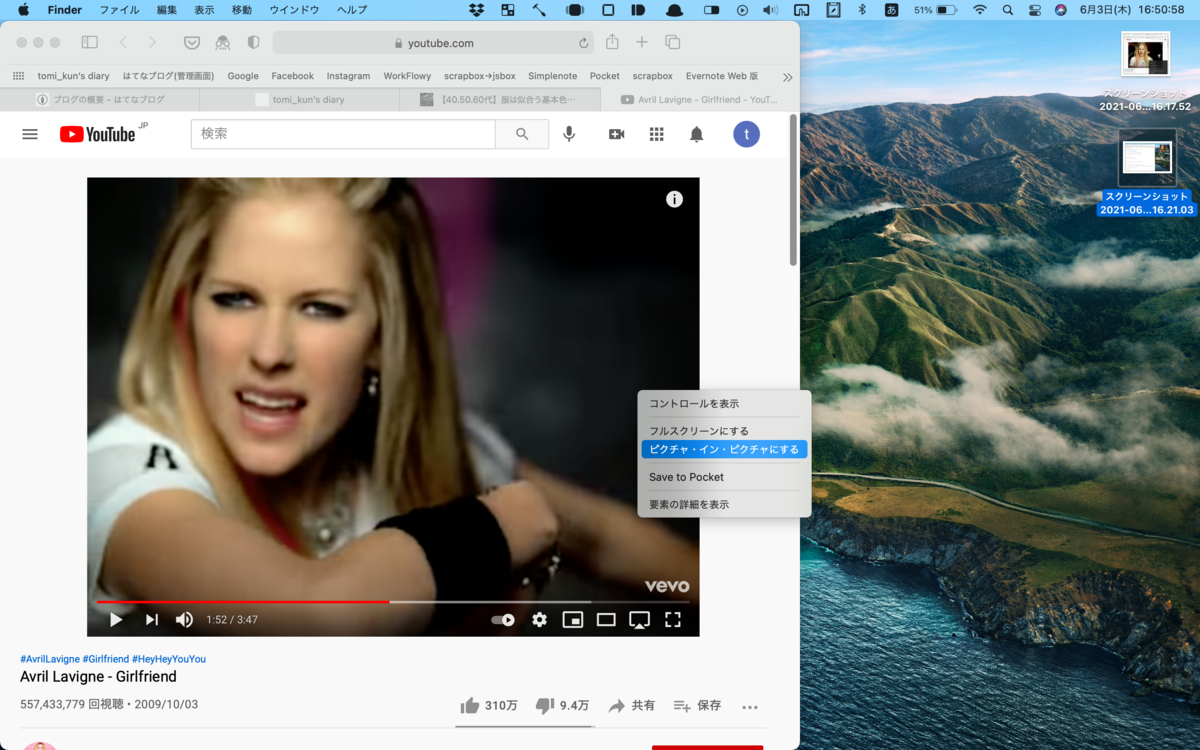Open the YouTube apps grid icon
Viewport: 1200px width, 750px height.
[656, 134]
